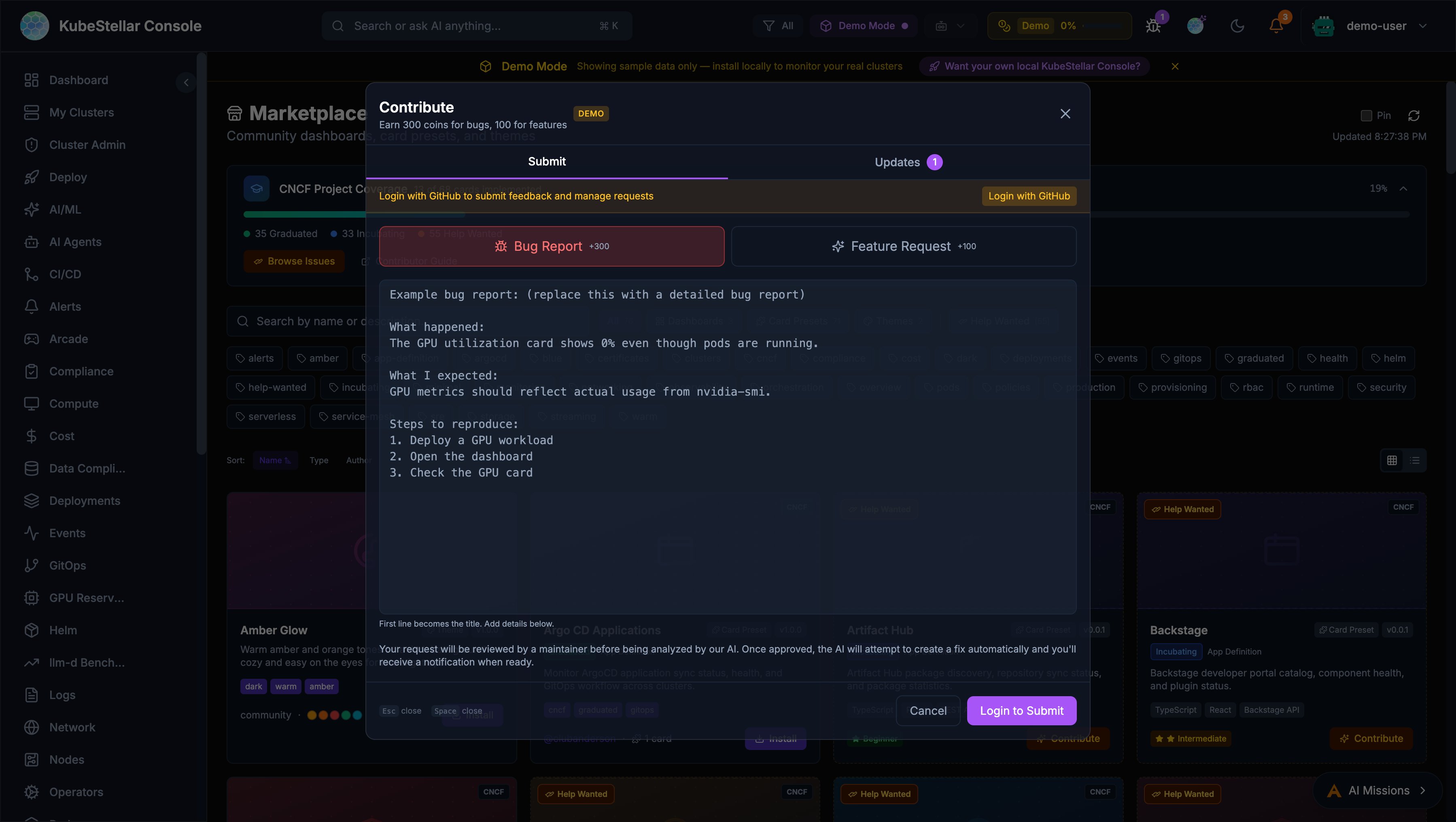This screenshot has width=1456, height=822.
Task: Click the search or ask AI input field
Action: (475, 25)
